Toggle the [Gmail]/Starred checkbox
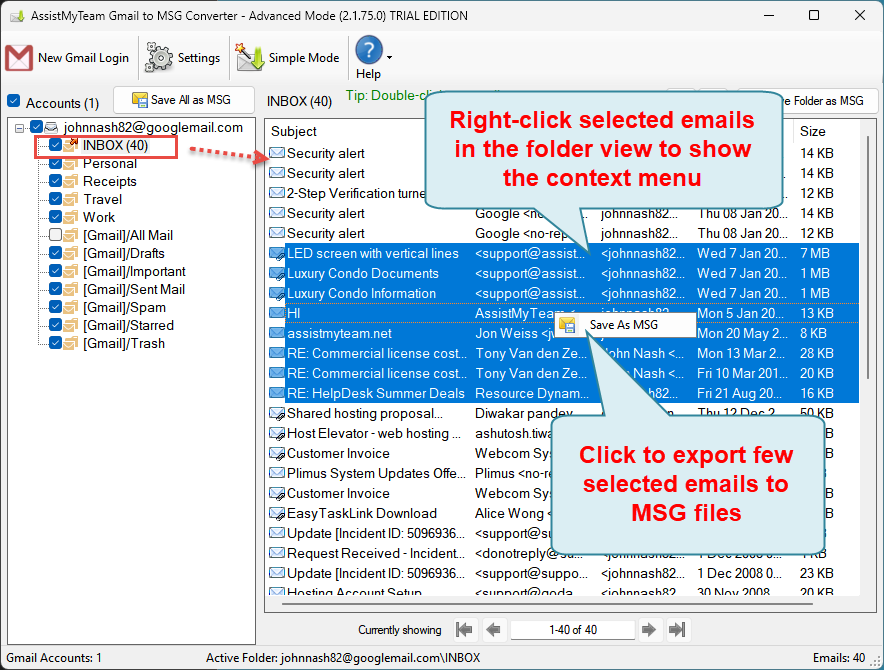884x670 pixels. tap(55, 325)
